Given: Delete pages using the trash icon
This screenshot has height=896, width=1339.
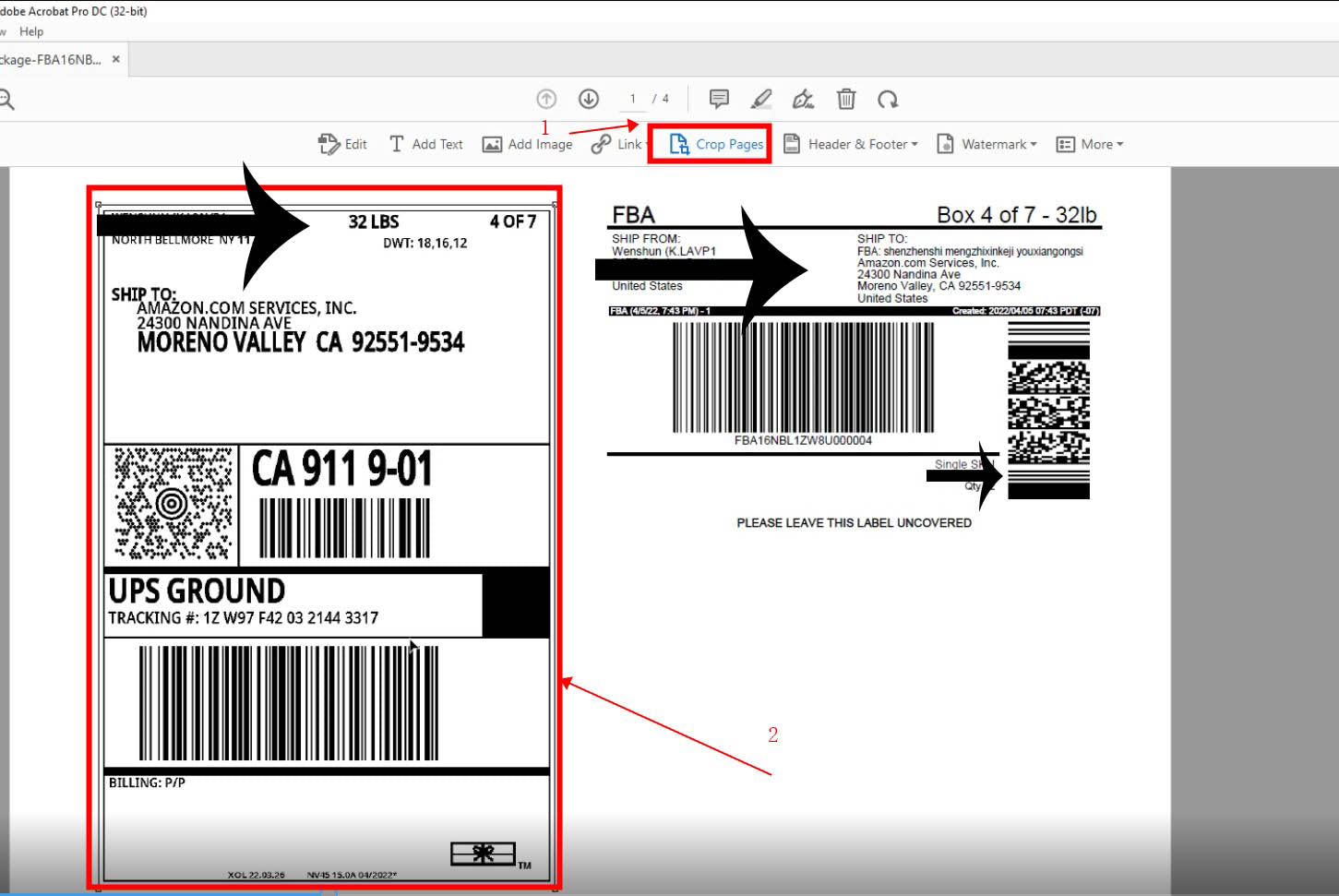Looking at the screenshot, I should pos(845,99).
